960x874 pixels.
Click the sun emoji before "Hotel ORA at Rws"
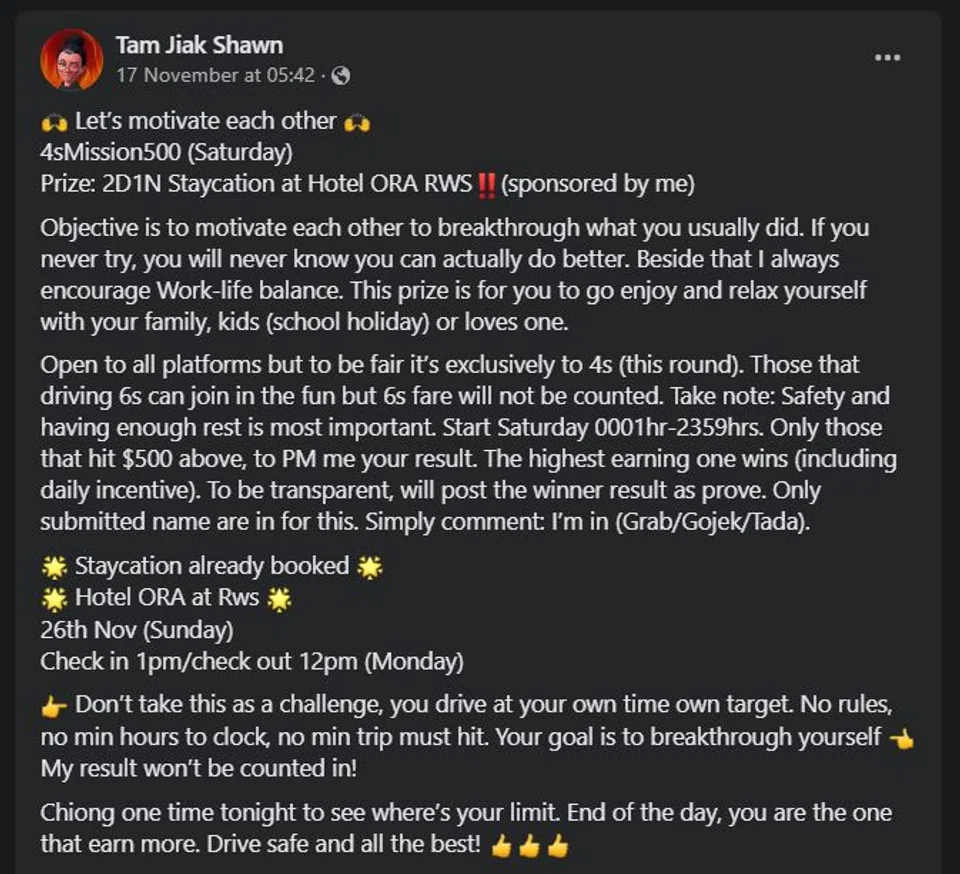pyautogui.click(x=54, y=600)
